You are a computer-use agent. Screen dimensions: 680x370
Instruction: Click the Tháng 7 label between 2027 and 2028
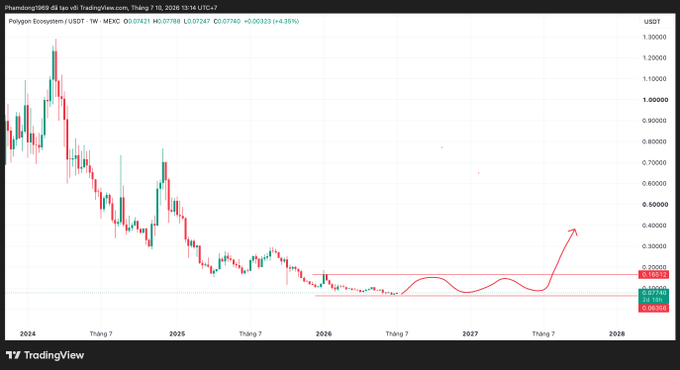(x=543, y=334)
